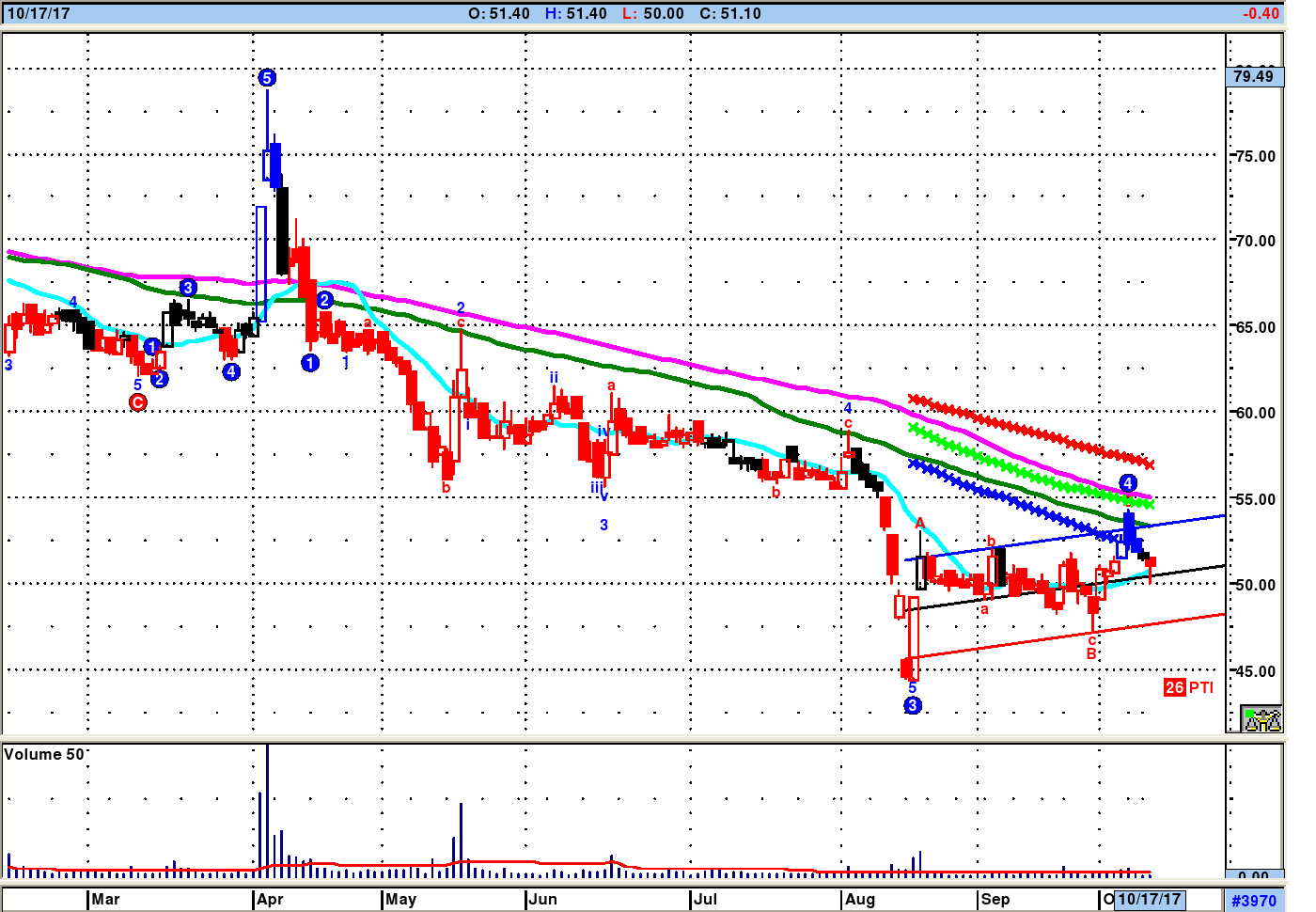Click the balance scales icon on the price axis
Image resolution: width=1316 pixels, height=912 pixels.
1261,719
